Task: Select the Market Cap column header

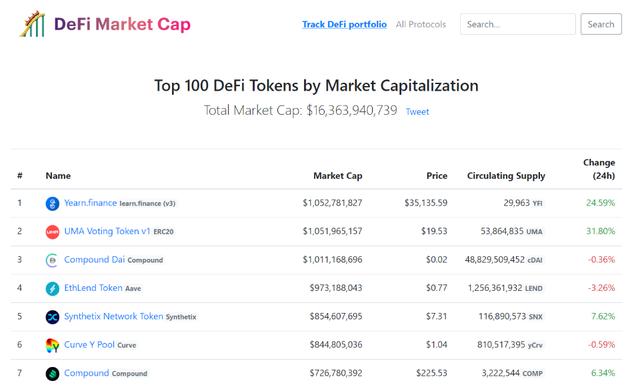Action: pos(338,176)
